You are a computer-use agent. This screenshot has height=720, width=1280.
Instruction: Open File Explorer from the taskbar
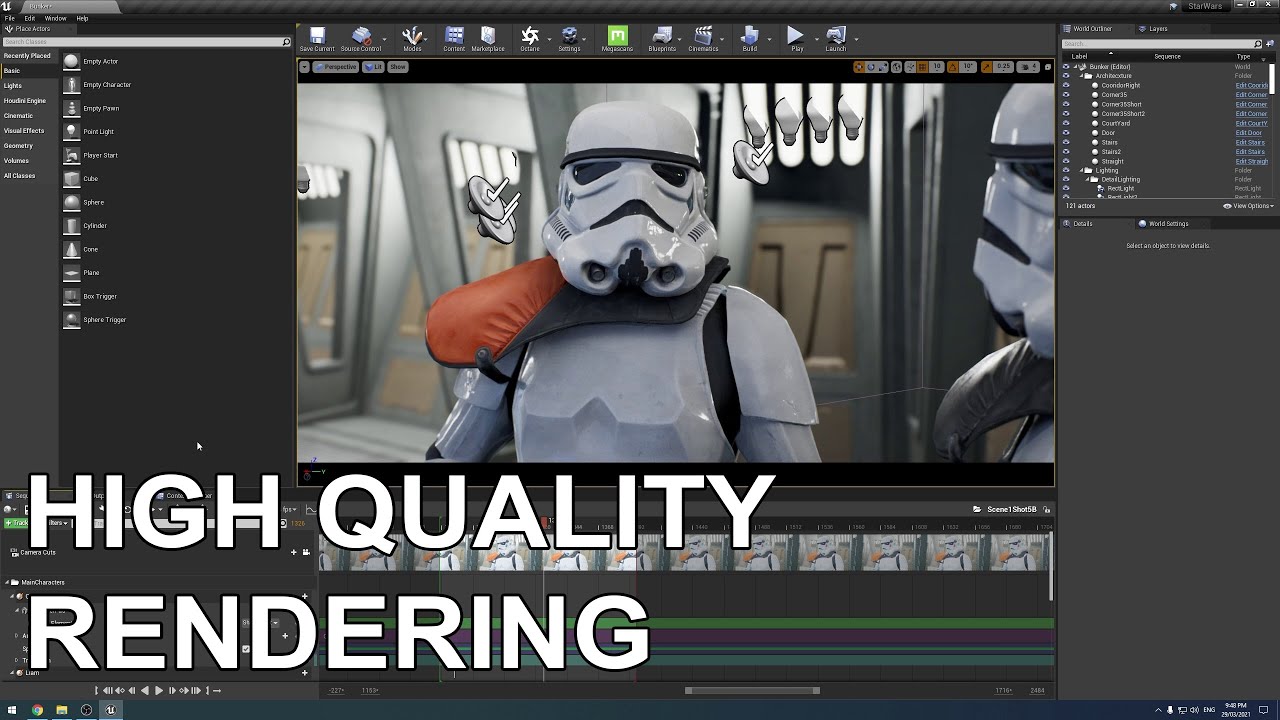(x=62, y=710)
